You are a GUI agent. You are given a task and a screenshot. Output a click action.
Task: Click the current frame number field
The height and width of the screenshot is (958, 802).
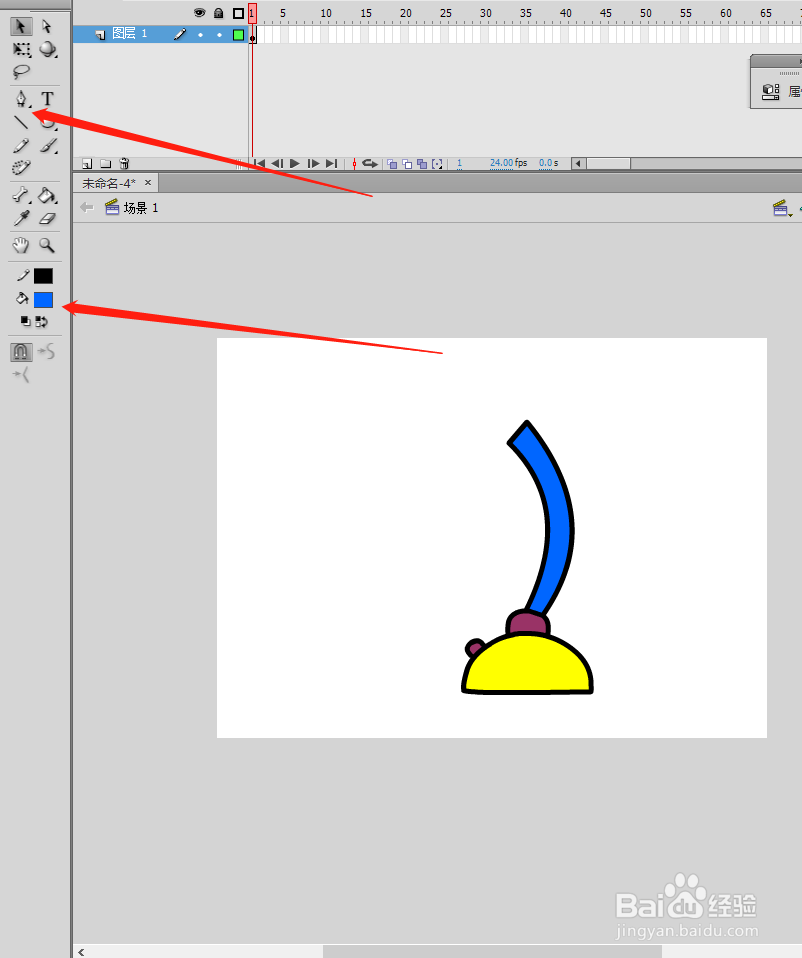click(459, 163)
